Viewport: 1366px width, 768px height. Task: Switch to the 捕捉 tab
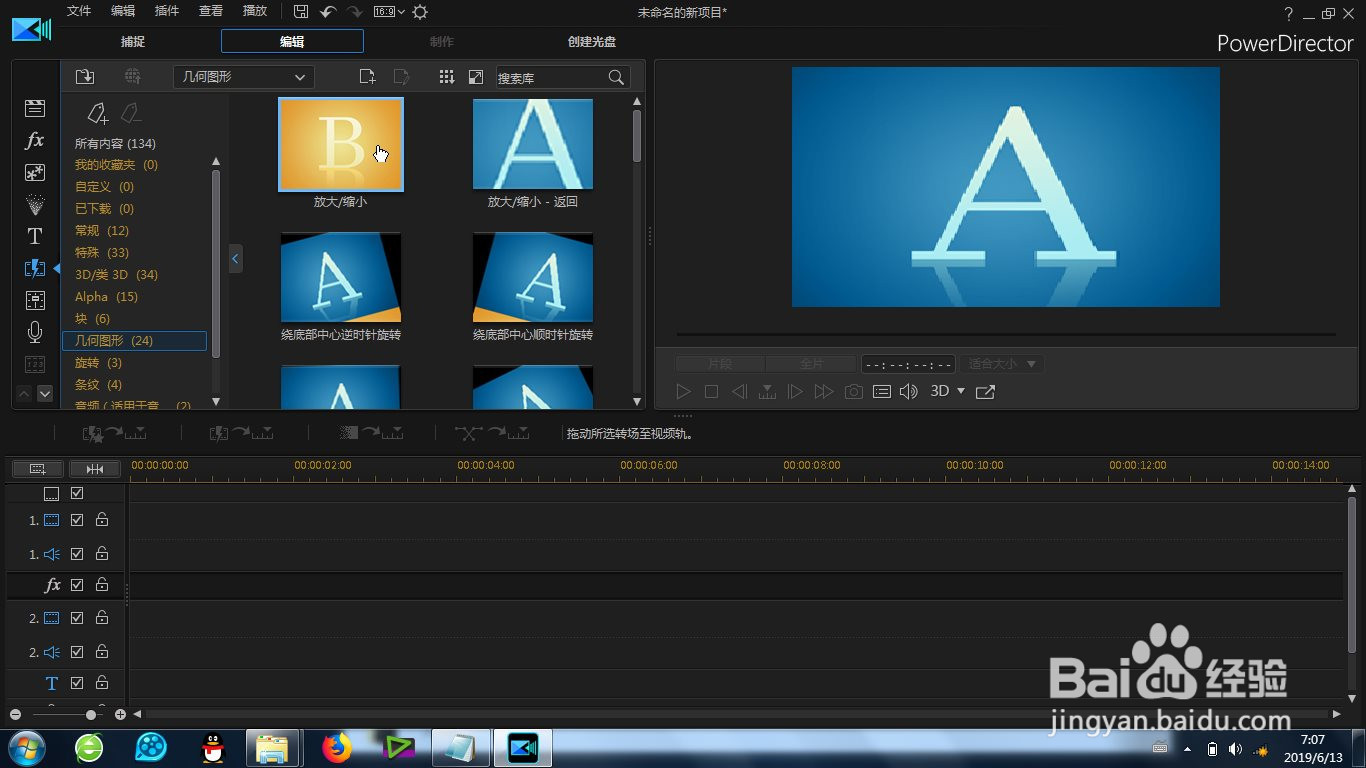pos(133,42)
